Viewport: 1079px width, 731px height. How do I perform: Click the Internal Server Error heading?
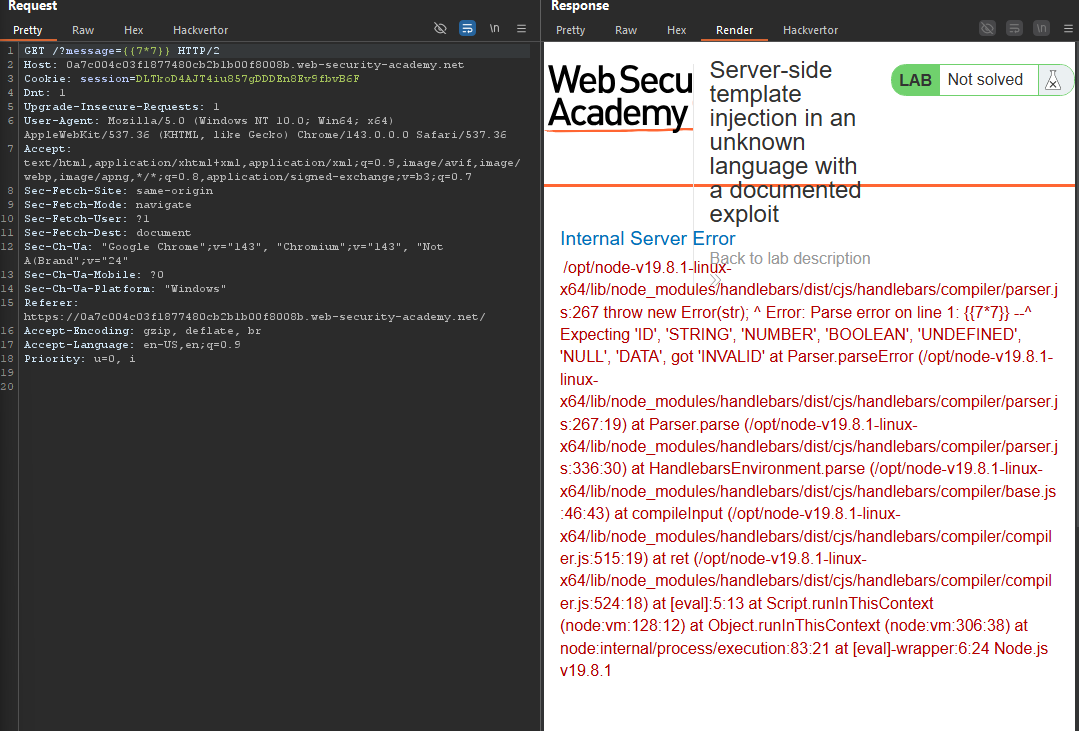point(648,239)
